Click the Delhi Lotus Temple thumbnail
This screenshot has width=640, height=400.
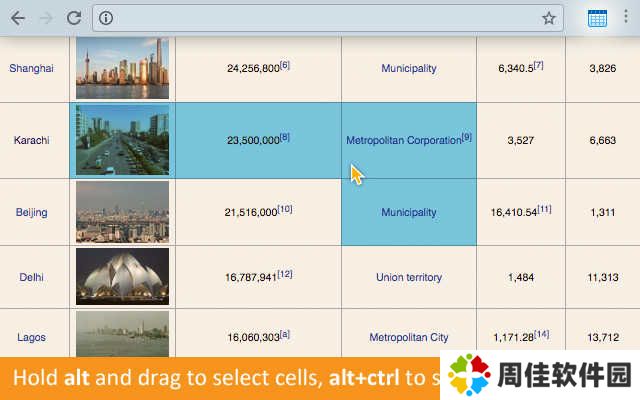click(122, 276)
